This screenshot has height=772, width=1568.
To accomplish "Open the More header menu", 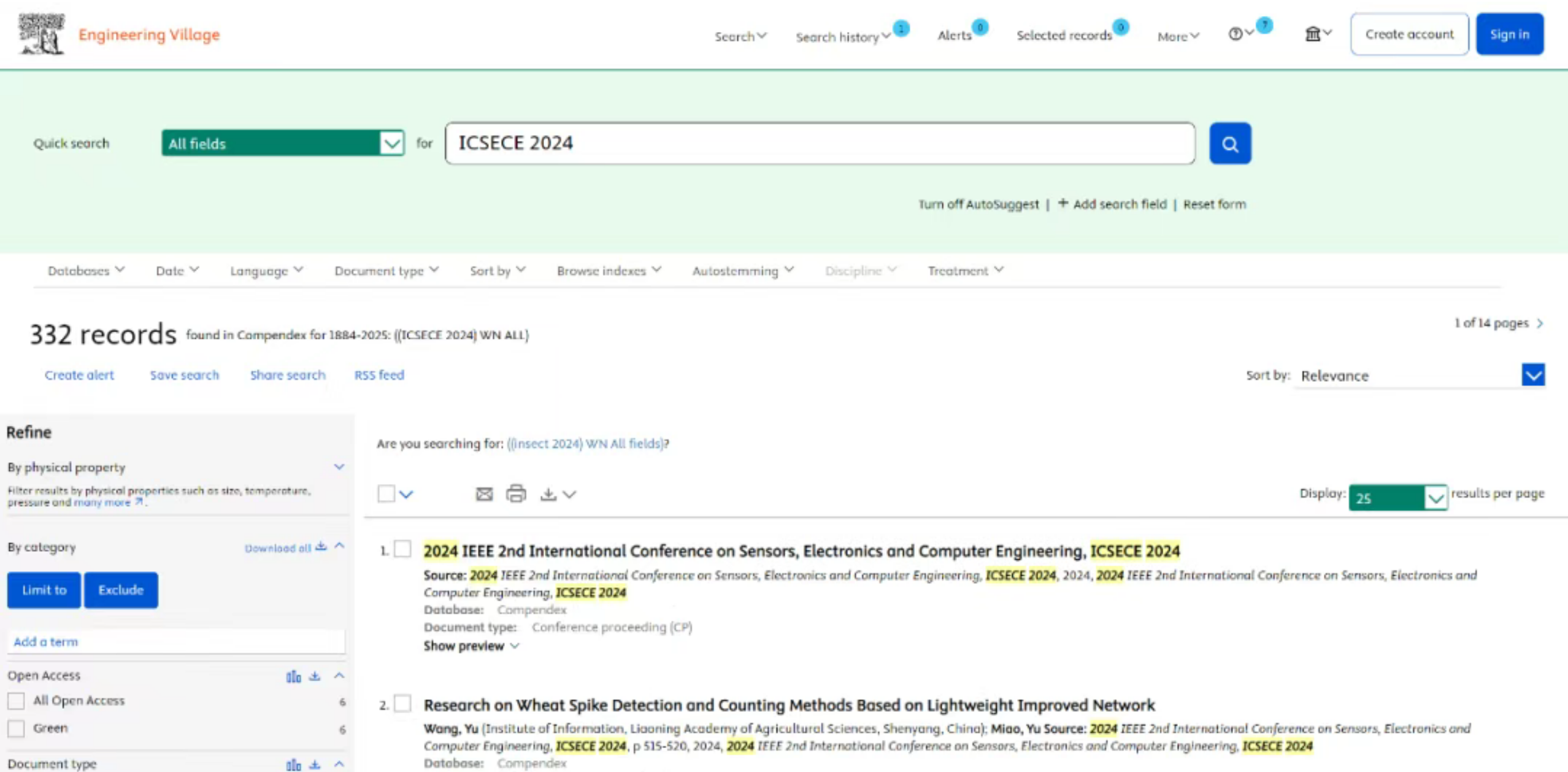I will (x=1178, y=36).
